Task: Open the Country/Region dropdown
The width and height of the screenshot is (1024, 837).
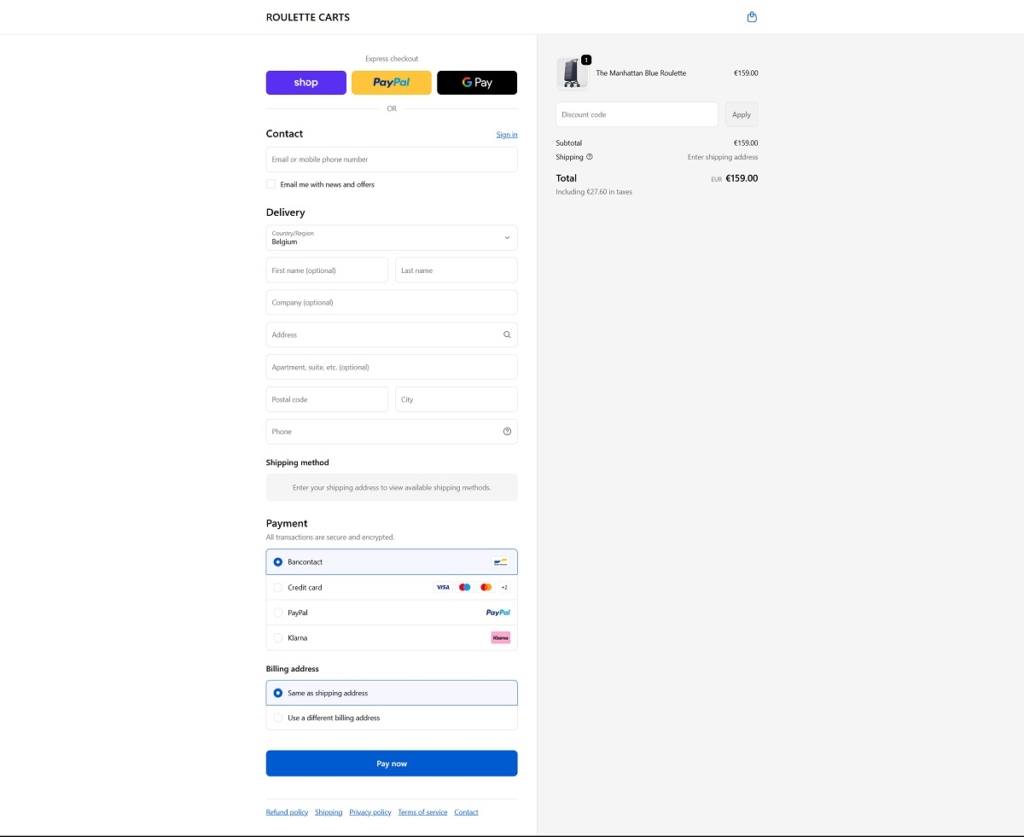Action: (391, 238)
